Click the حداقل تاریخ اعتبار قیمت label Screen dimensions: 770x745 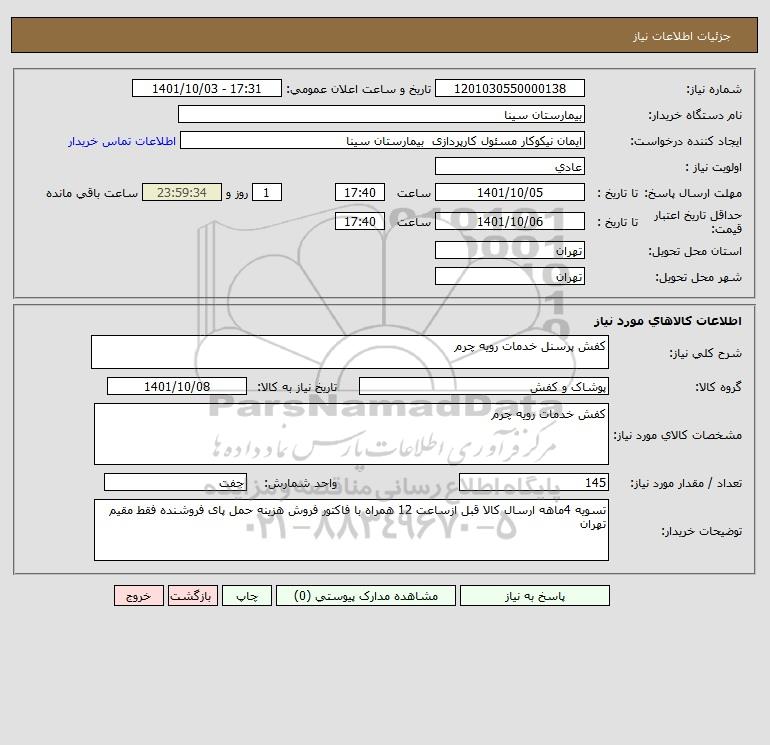[x=697, y=222]
